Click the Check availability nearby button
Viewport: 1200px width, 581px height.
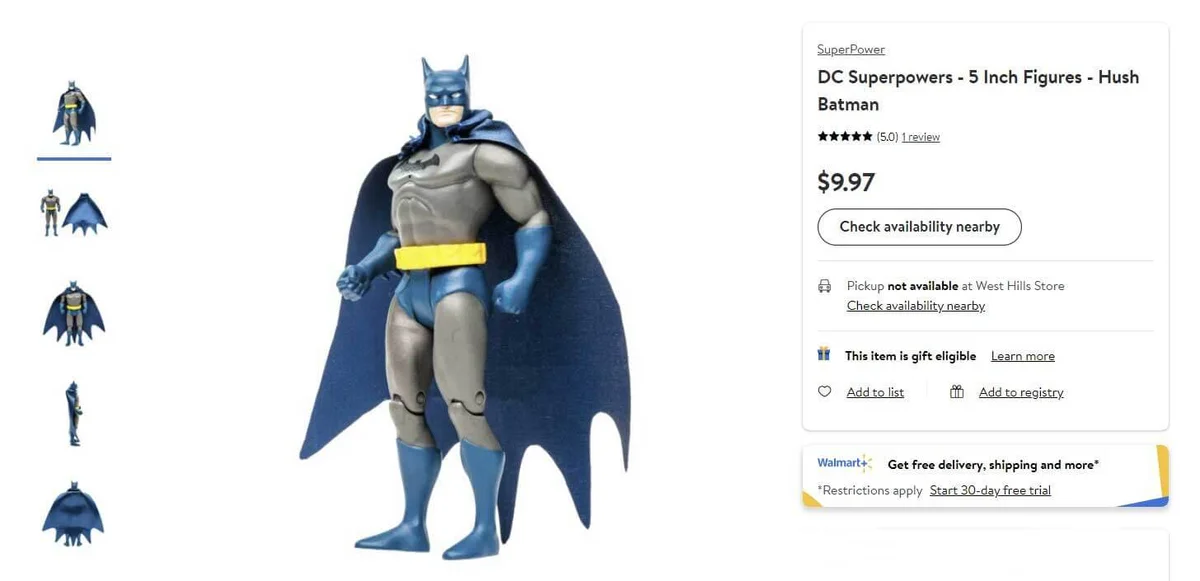point(919,227)
